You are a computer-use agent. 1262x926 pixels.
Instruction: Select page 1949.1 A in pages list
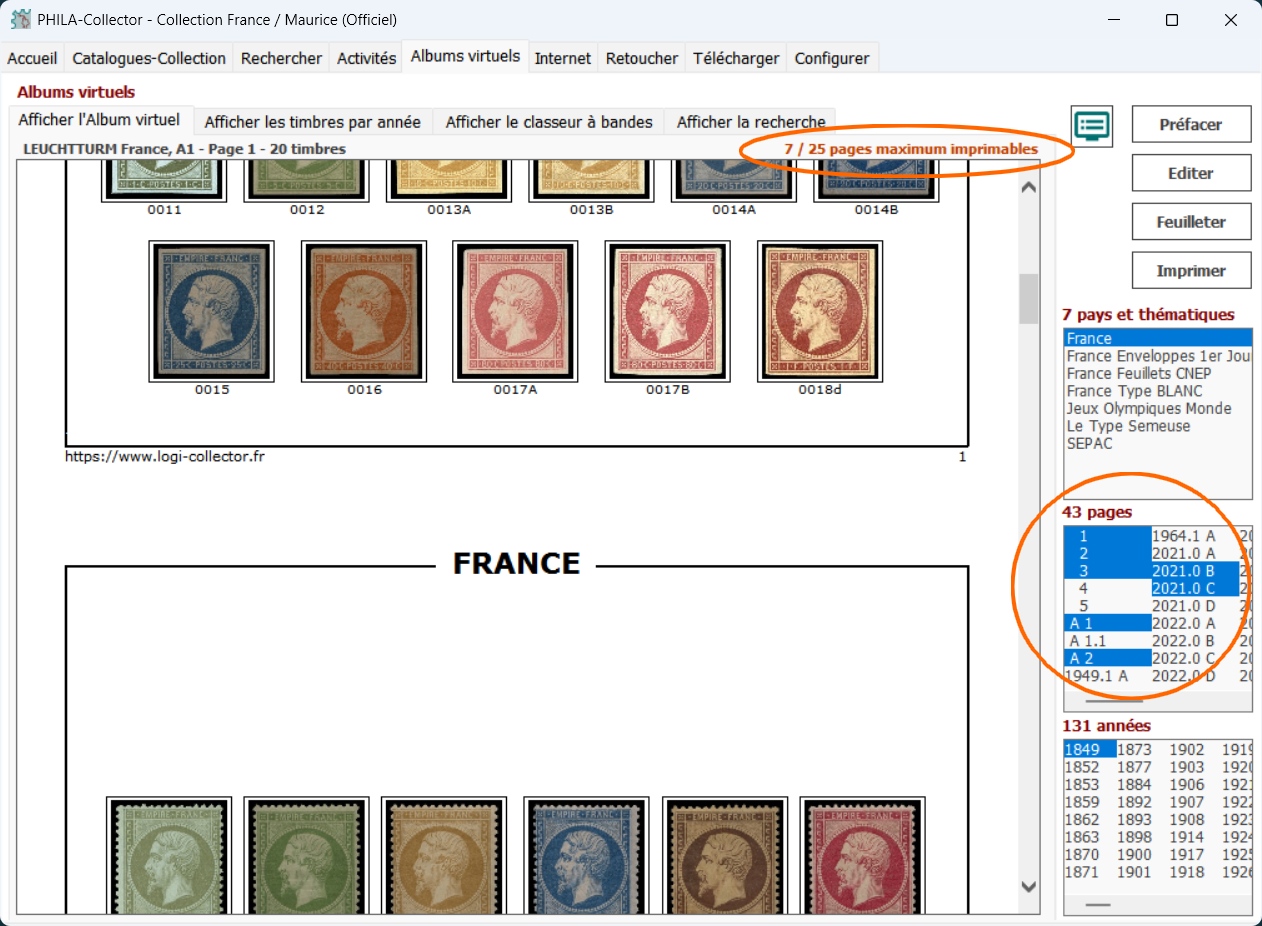tap(1108, 676)
